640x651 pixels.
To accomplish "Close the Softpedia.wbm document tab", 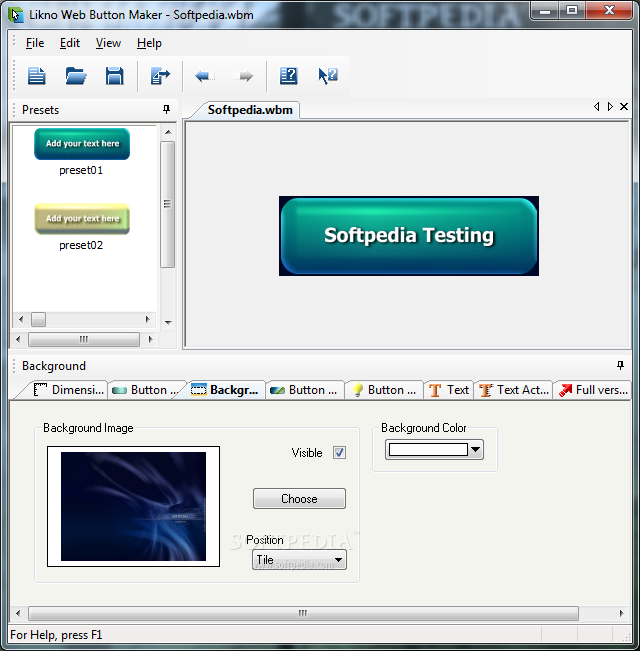I will point(623,107).
